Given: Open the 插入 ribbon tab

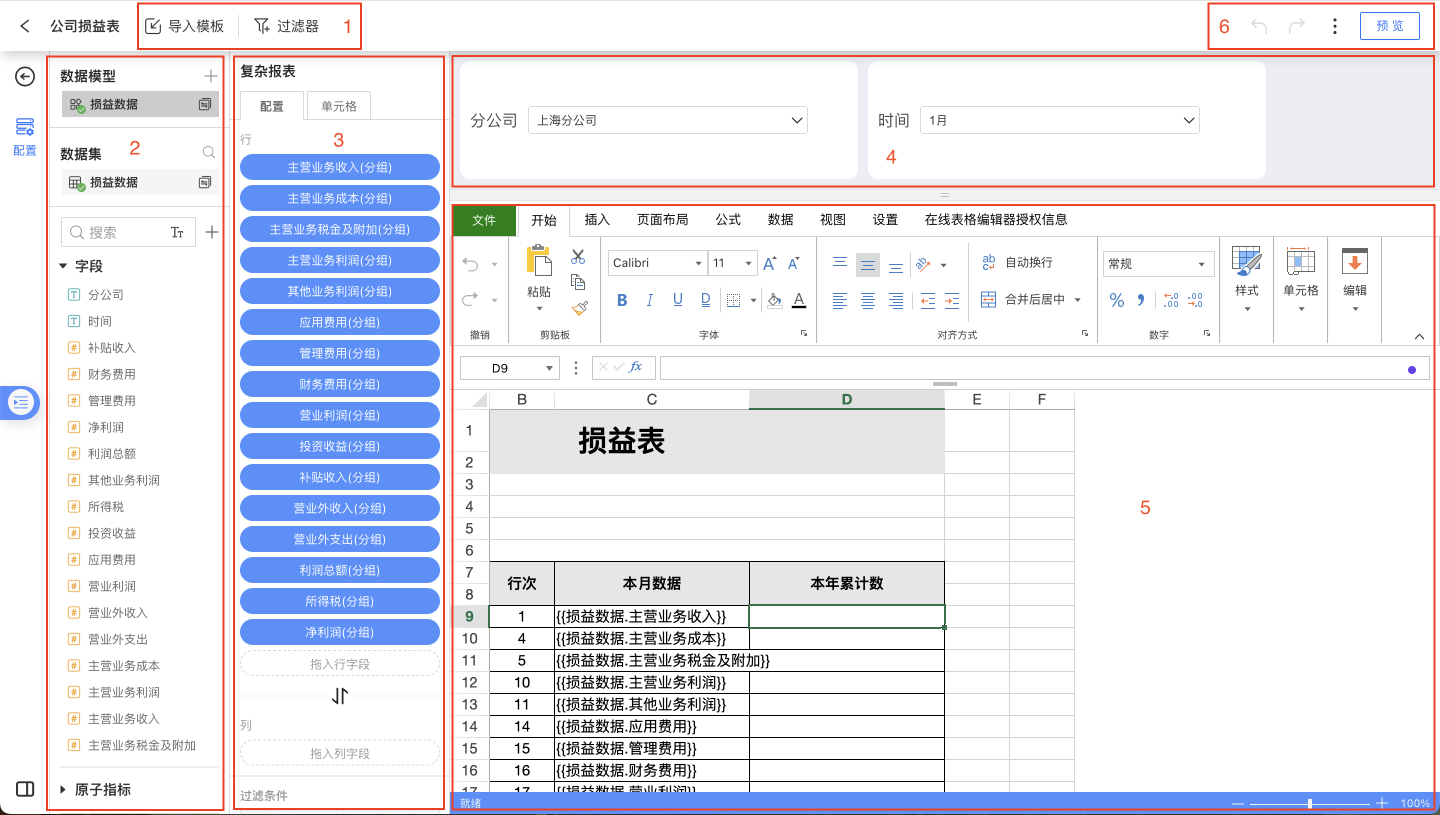Looking at the screenshot, I should (597, 220).
